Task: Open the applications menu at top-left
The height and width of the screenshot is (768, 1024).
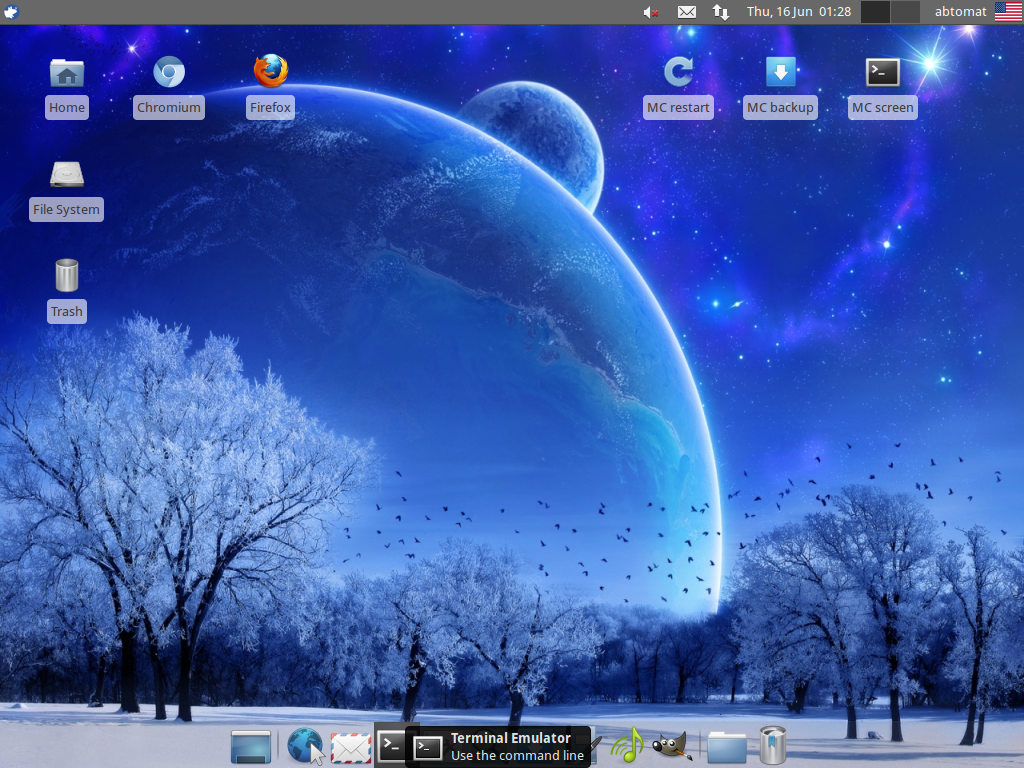Action: point(12,12)
